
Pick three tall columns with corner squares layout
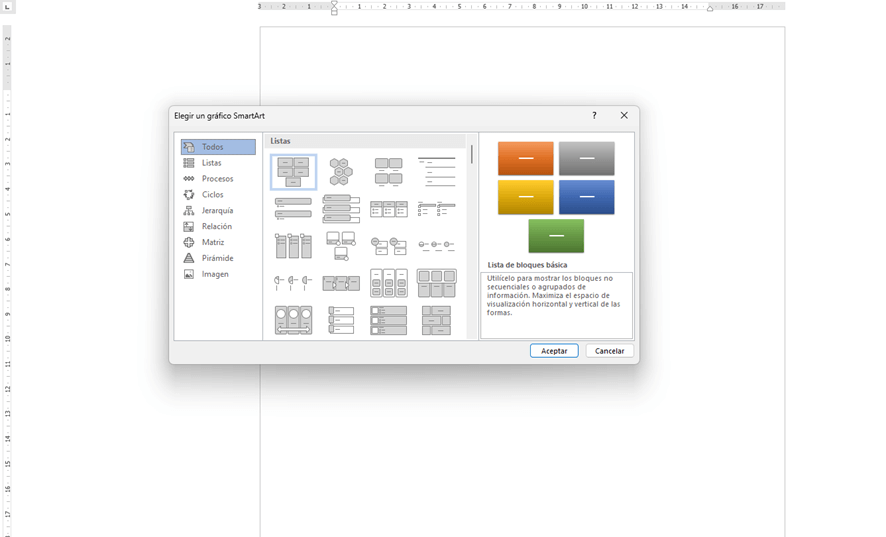coord(293,245)
